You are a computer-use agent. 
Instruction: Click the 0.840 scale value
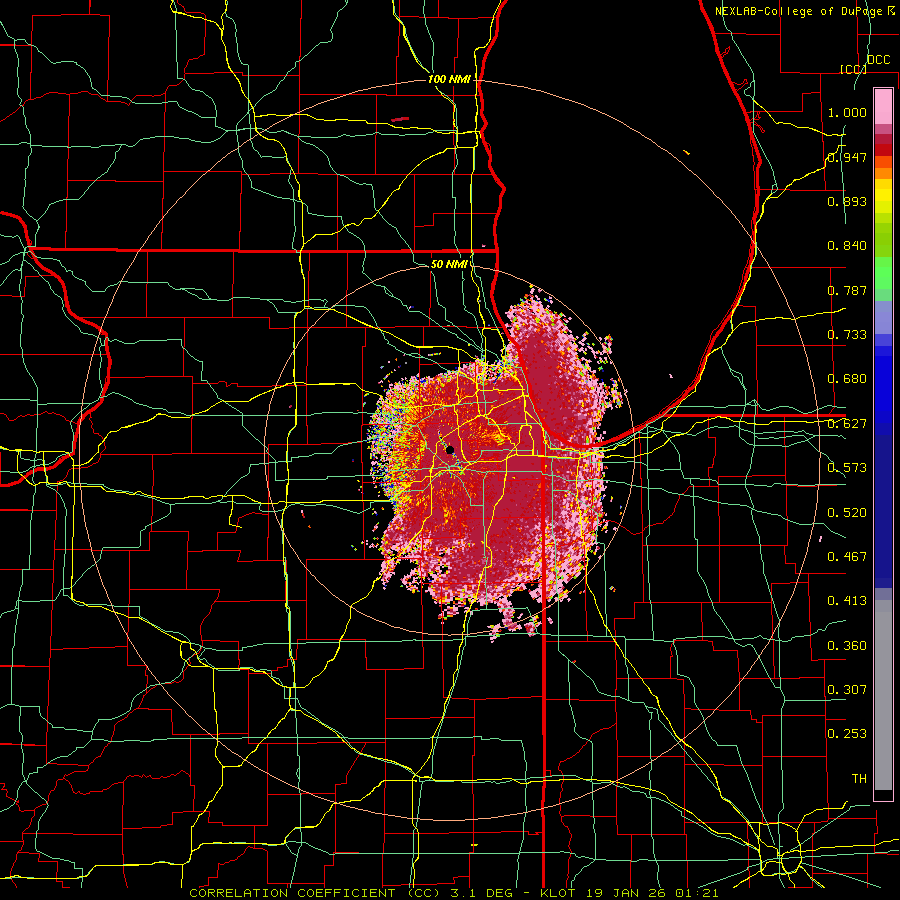pyautogui.click(x=847, y=246)
